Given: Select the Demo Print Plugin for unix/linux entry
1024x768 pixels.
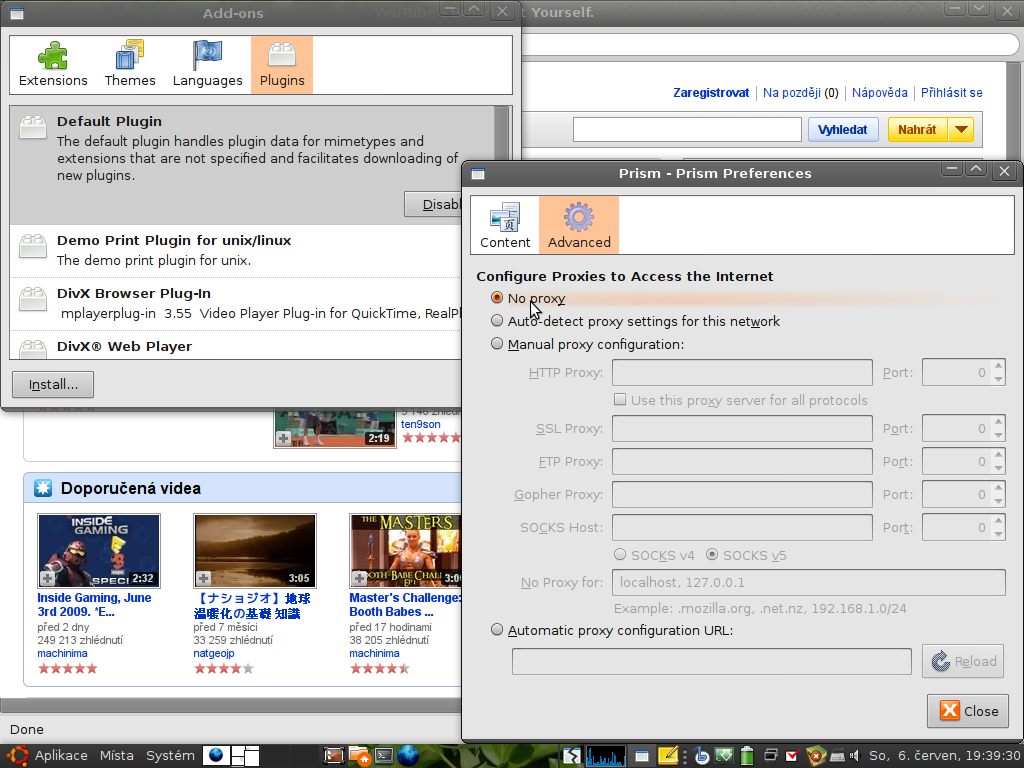Looking at the screenshot, I should [236, 251].
